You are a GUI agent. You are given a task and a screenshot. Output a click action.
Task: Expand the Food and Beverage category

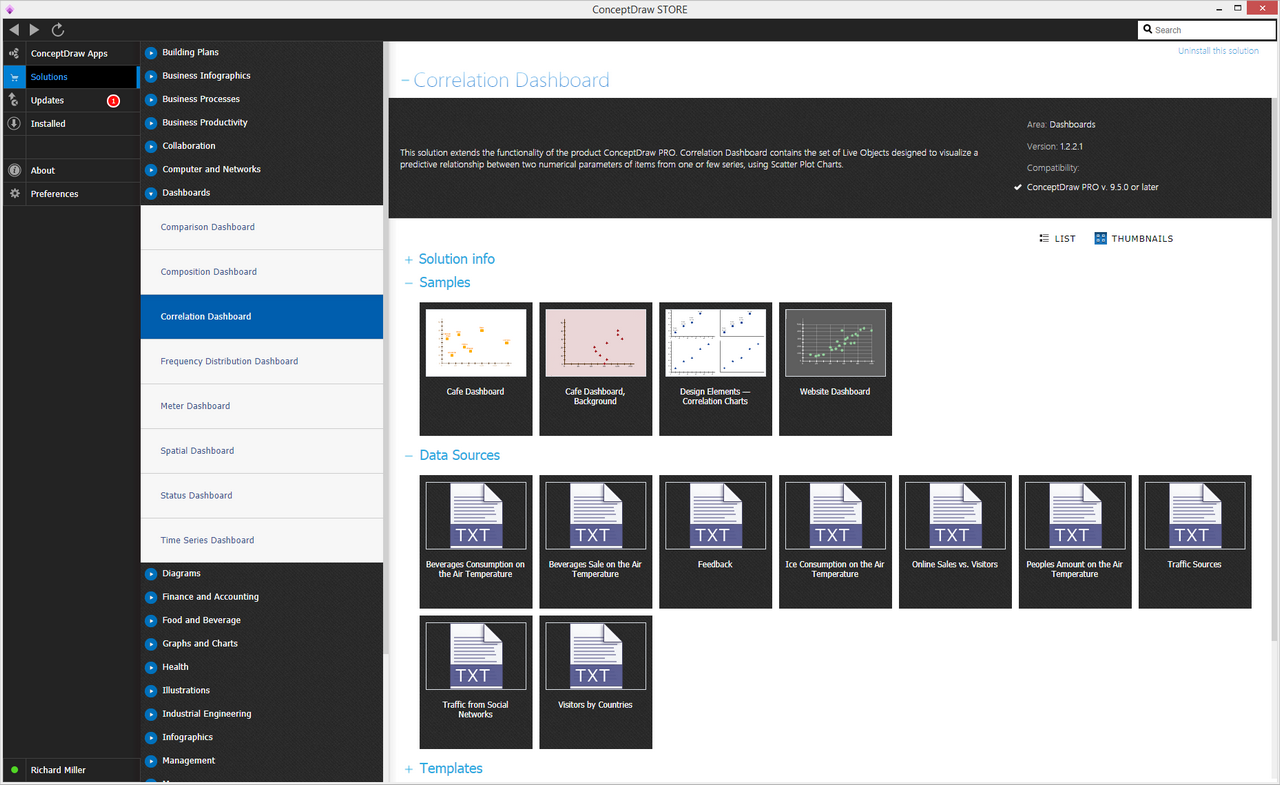click(151, 621)
